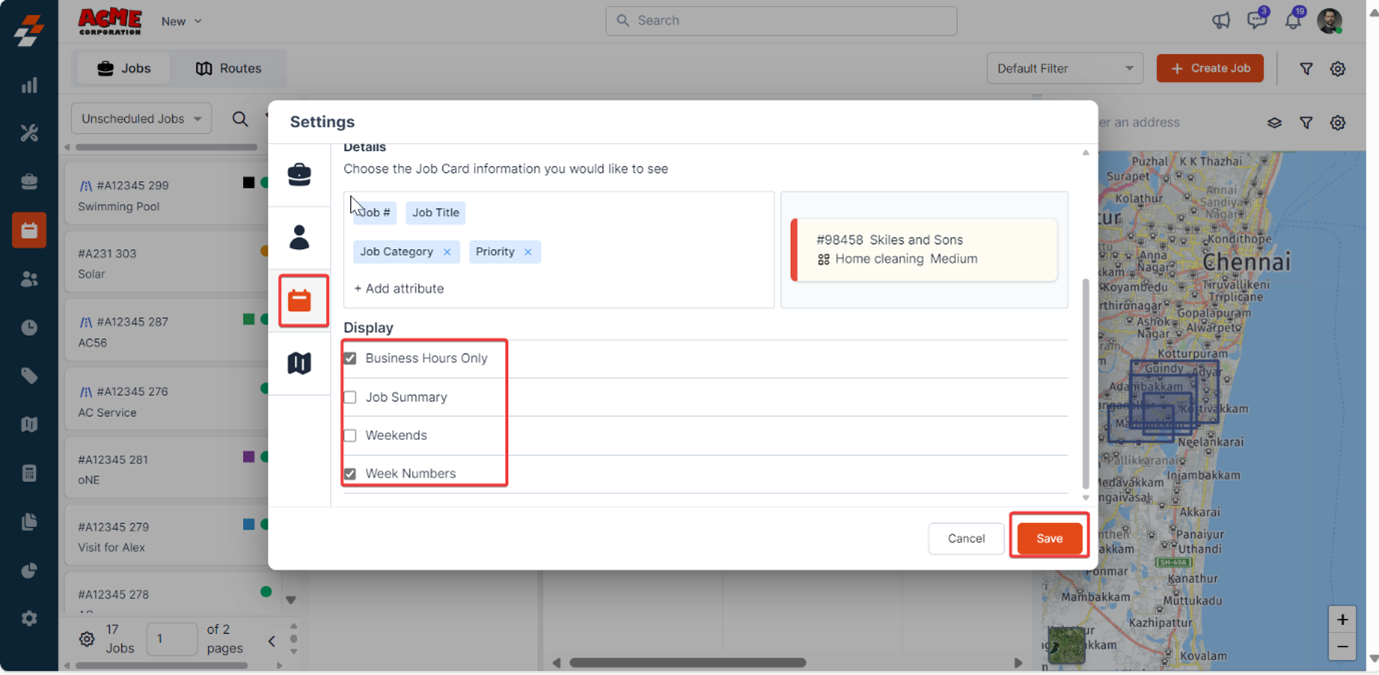Open the dashboard chart icon in sidebar
The image size is (1379, 675).
point(29,85)
